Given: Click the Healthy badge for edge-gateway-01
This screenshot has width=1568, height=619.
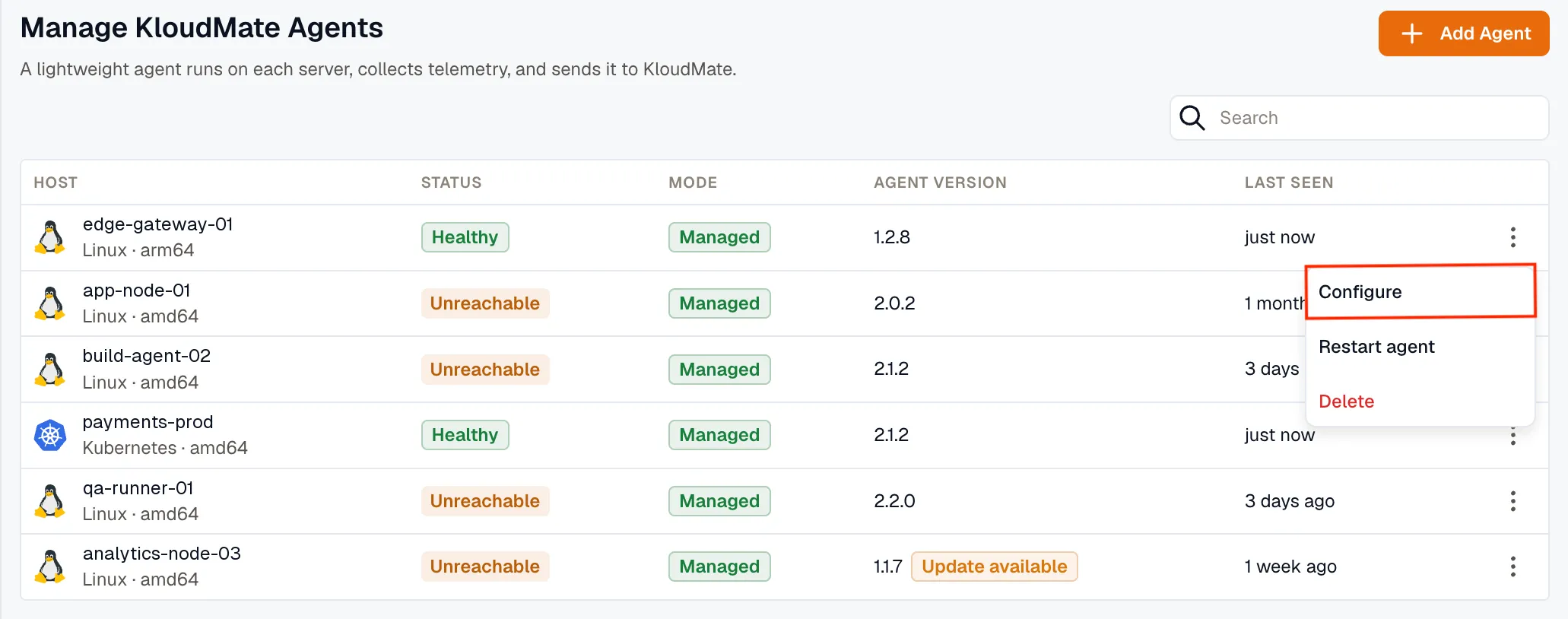Looking at the screenshot, I should click(x=465, y=237).
